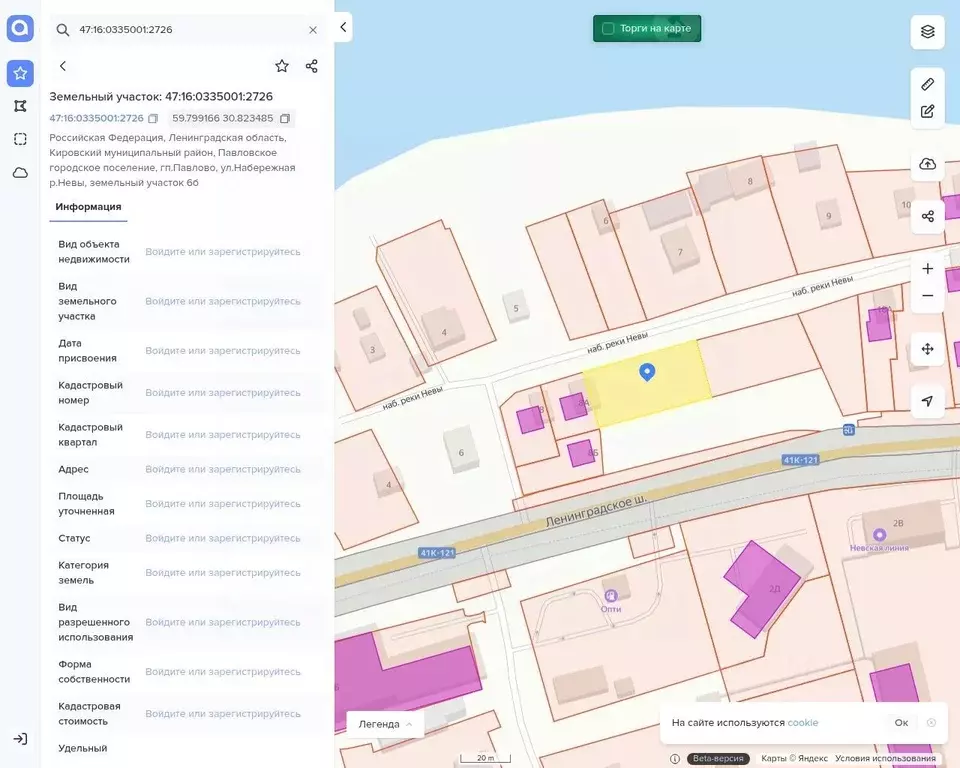960x768 pixels.
Task: Click the locate me arrow icon
Action: click(x=927, y=401)
